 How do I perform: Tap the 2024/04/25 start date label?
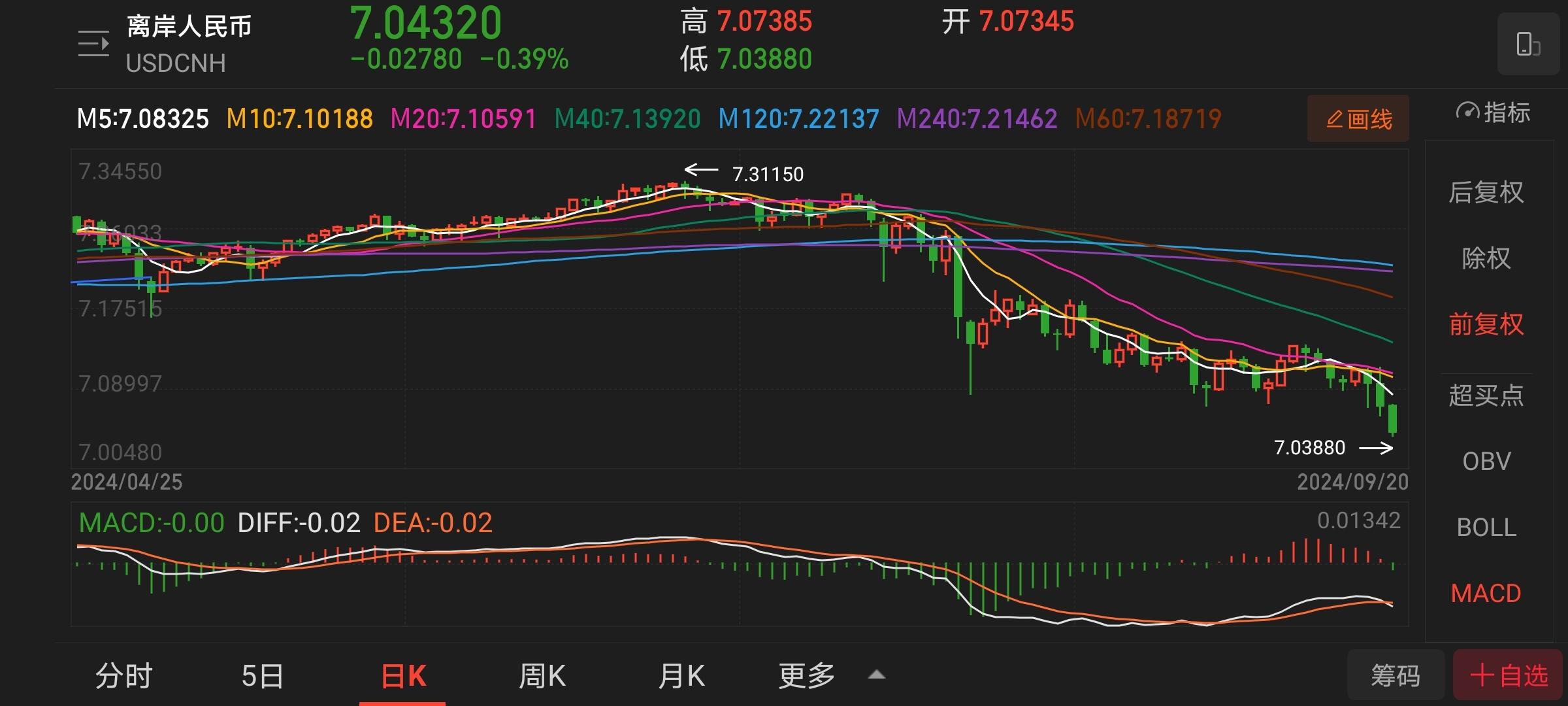(x=127, y=482)
